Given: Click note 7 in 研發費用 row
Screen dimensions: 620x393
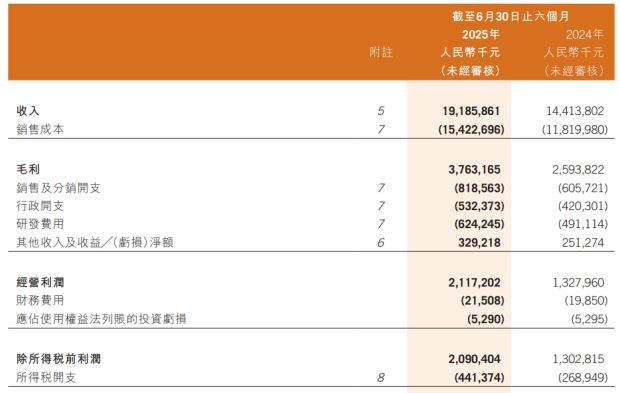Looking at the screenshot, I should [381, 224].
